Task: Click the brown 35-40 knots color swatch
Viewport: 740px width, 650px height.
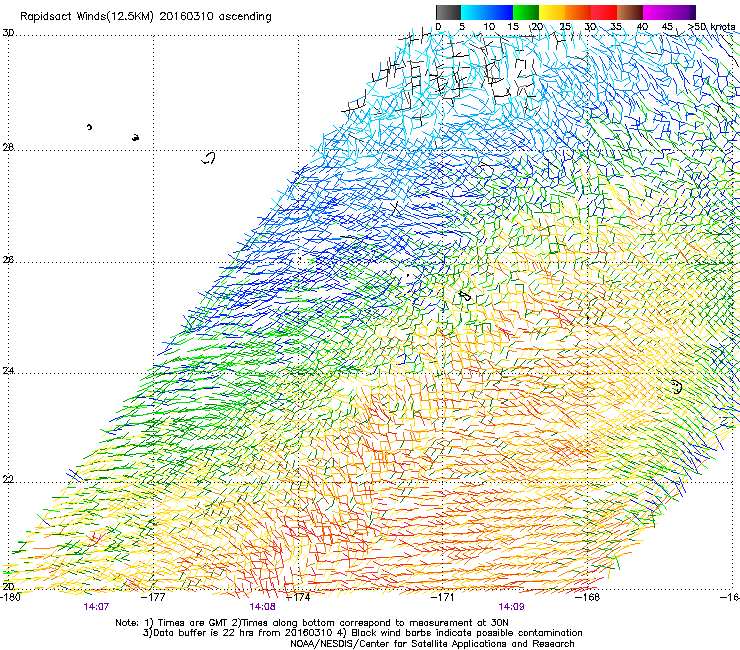Action: [x=630, y=12]
